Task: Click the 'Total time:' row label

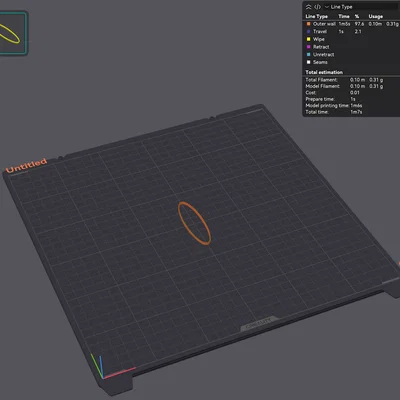Action: 317,112
